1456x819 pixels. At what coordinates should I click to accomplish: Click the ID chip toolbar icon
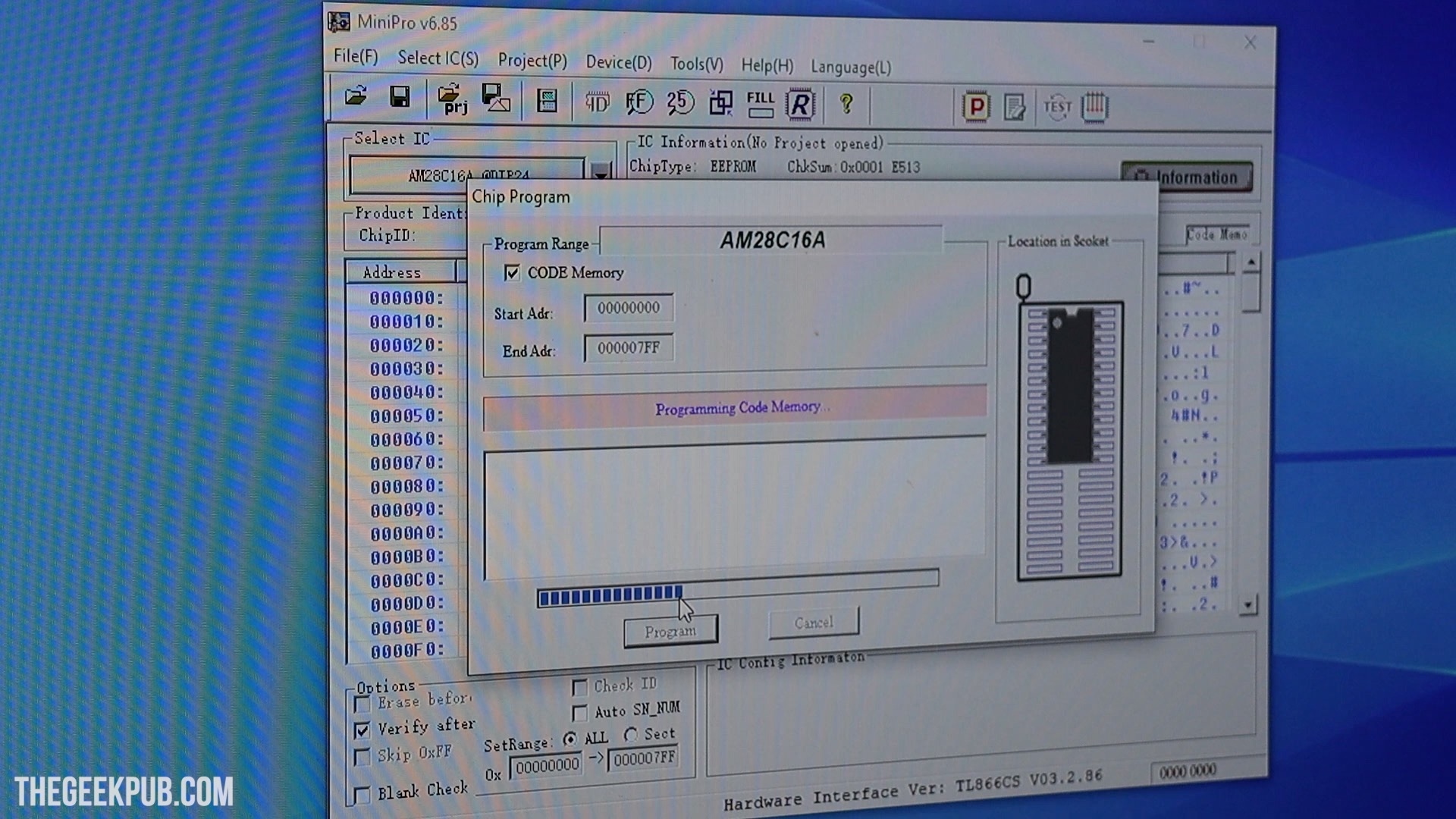(x=597, y=102)
